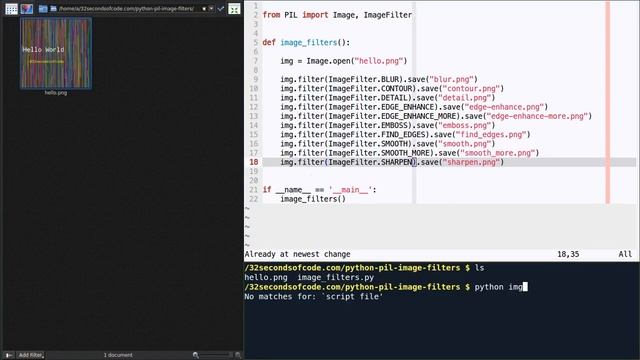Click the colorful image viewer icon

click(x=27, y=9)
